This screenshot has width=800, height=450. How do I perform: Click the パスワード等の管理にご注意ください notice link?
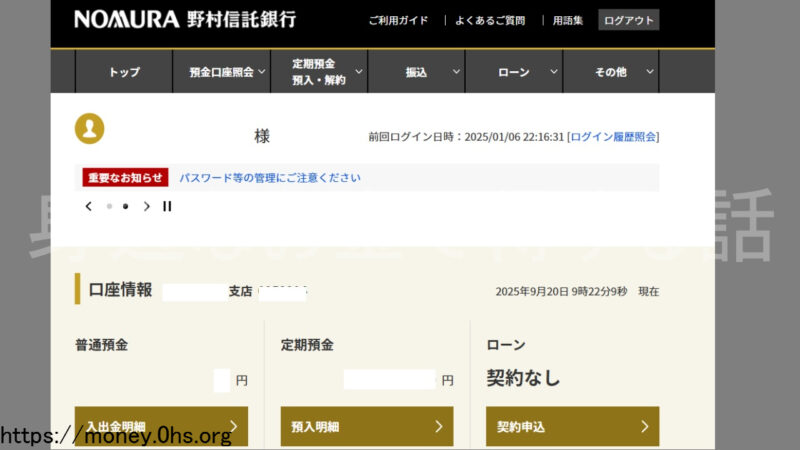coord(270,178)
